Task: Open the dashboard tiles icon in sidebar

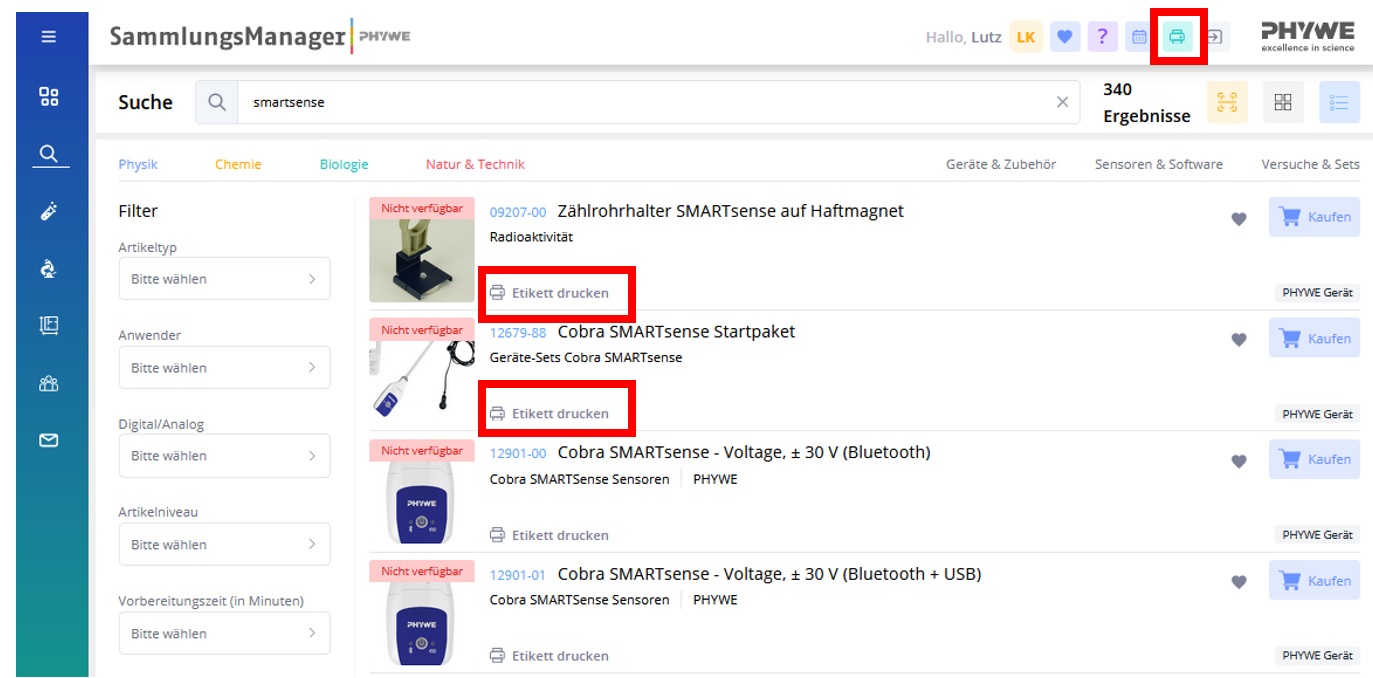Action: tap(48, 96)
